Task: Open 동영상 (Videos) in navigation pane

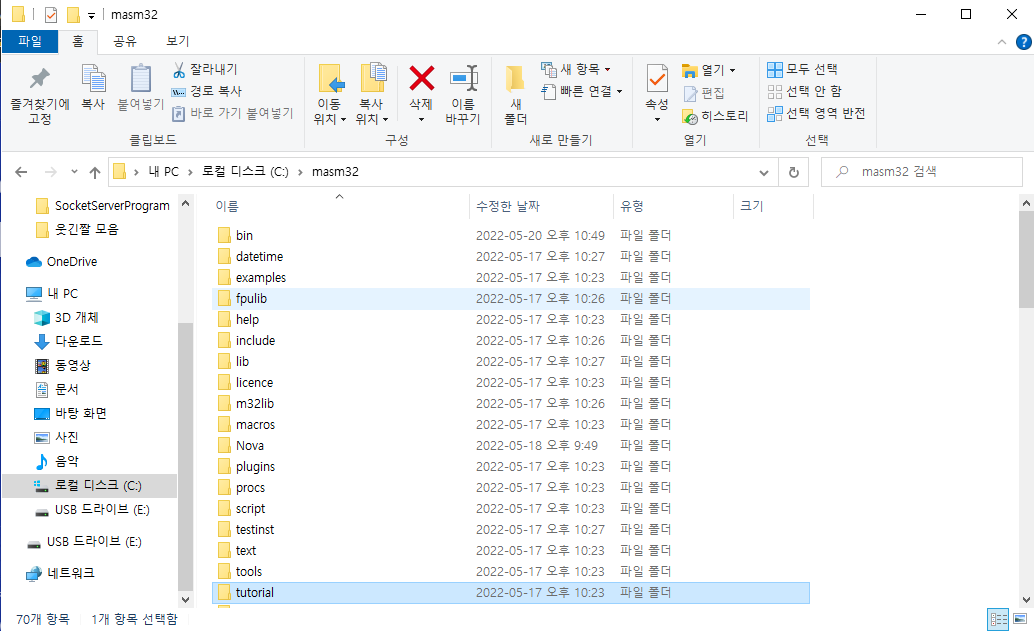Action: point(63,365)
